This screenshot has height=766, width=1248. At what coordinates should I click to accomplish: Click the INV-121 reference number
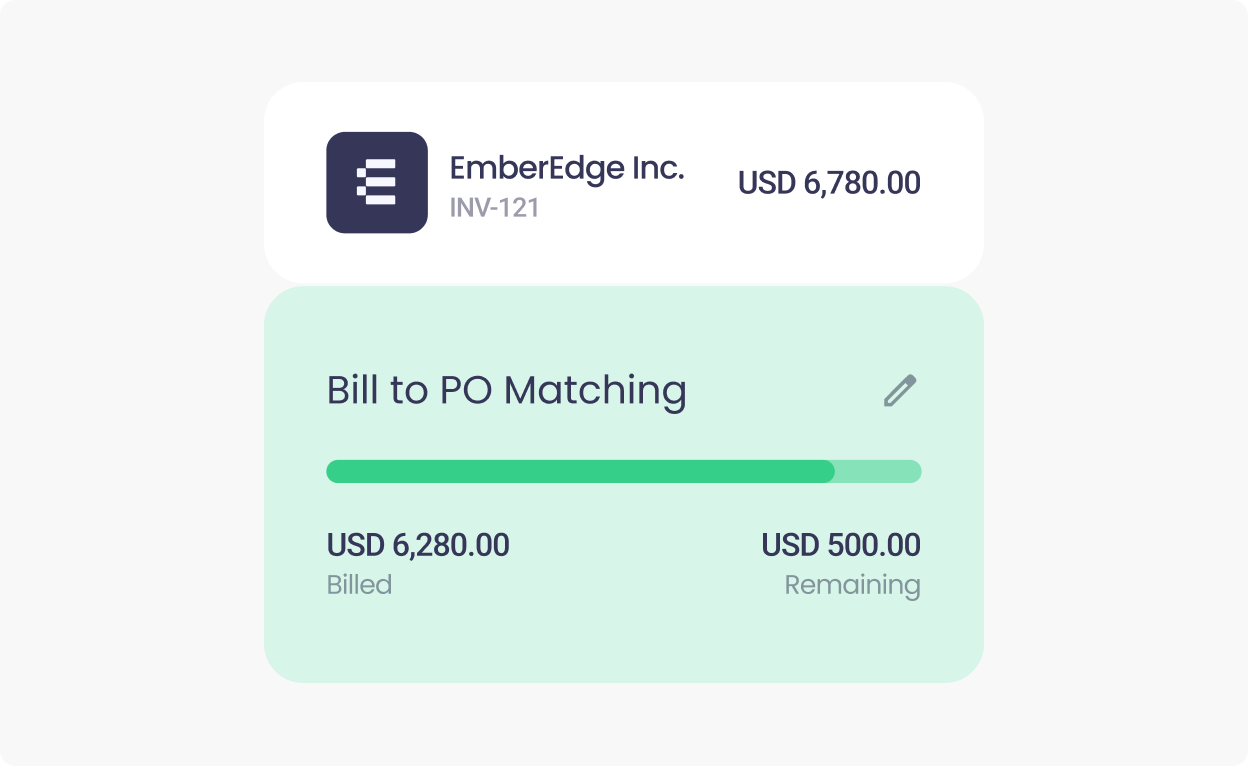click(x=494, y=207)
